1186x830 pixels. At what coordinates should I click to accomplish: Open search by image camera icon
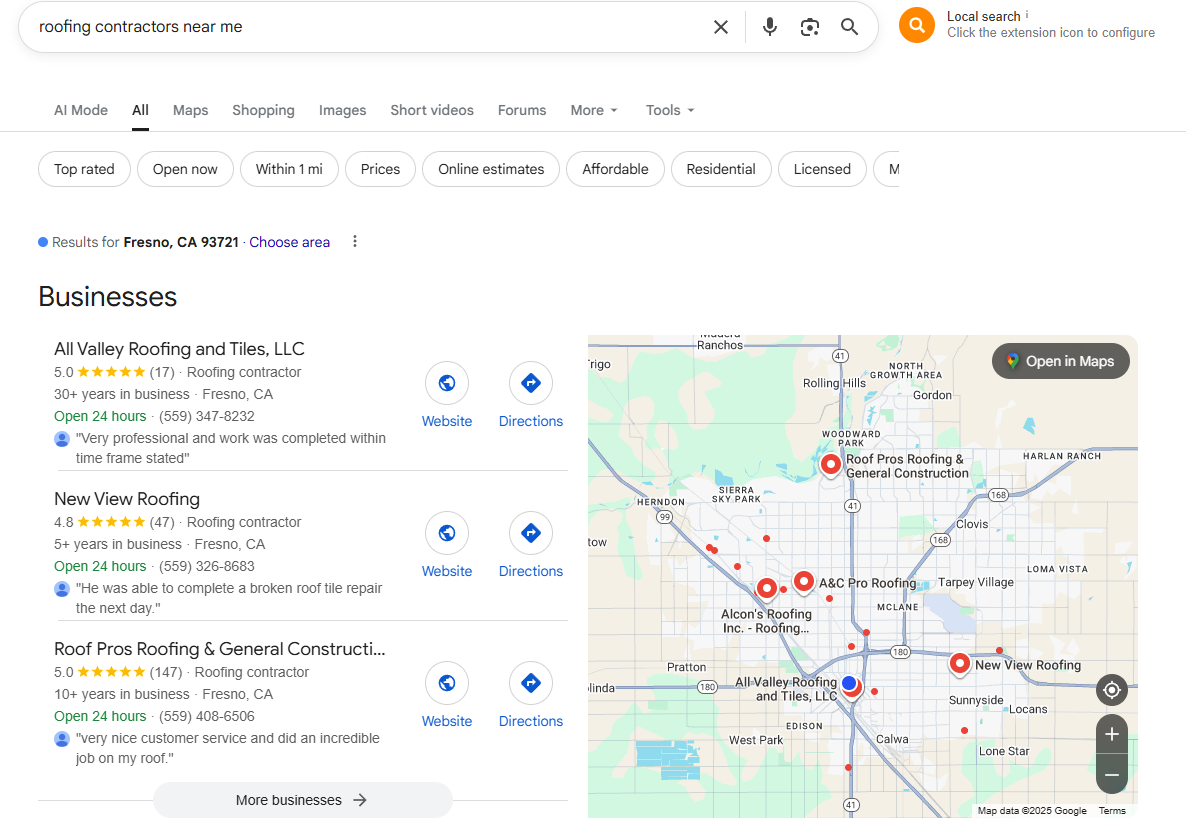[810, 27]
